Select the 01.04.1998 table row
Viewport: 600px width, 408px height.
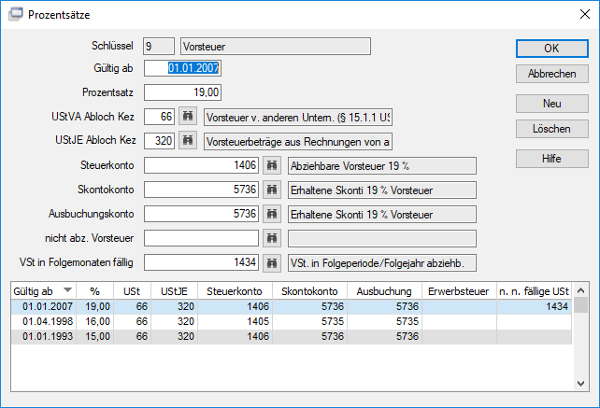coord(291,322)
